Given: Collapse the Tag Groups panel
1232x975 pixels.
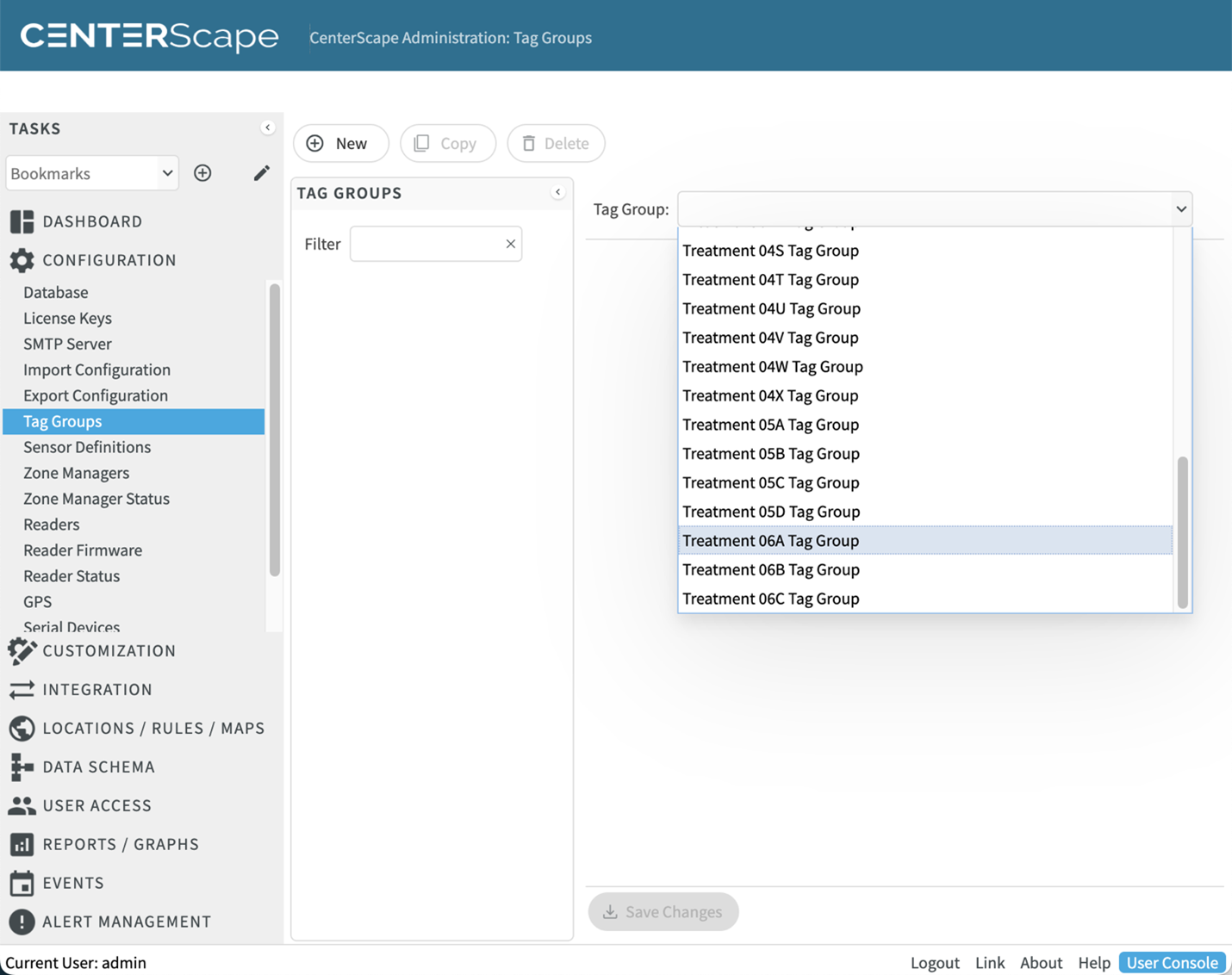Looking at the screenshot, I should (x=557, y=192).
